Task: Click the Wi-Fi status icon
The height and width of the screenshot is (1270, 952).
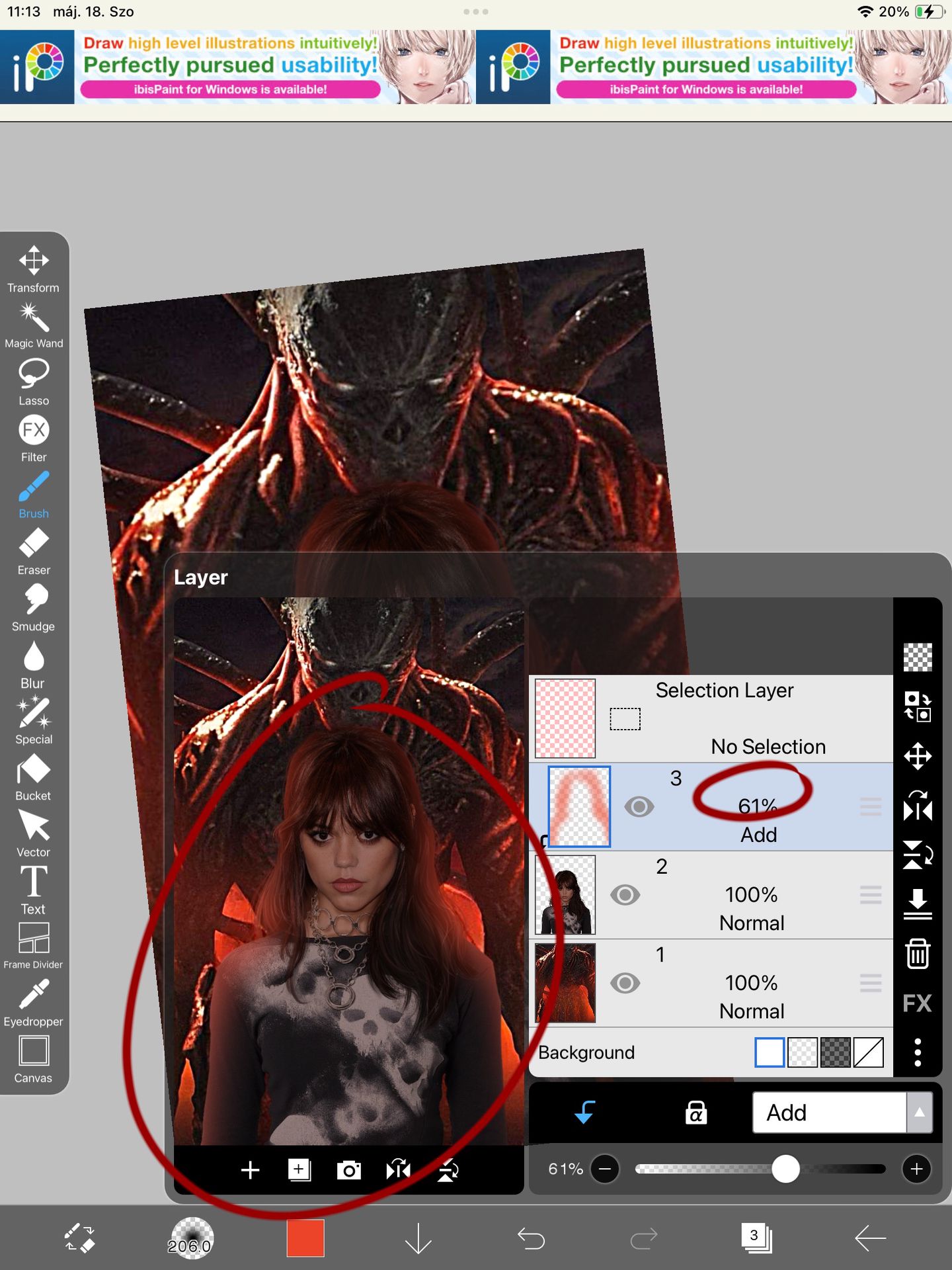Action: pyautogui.click(x=865, y=12)
